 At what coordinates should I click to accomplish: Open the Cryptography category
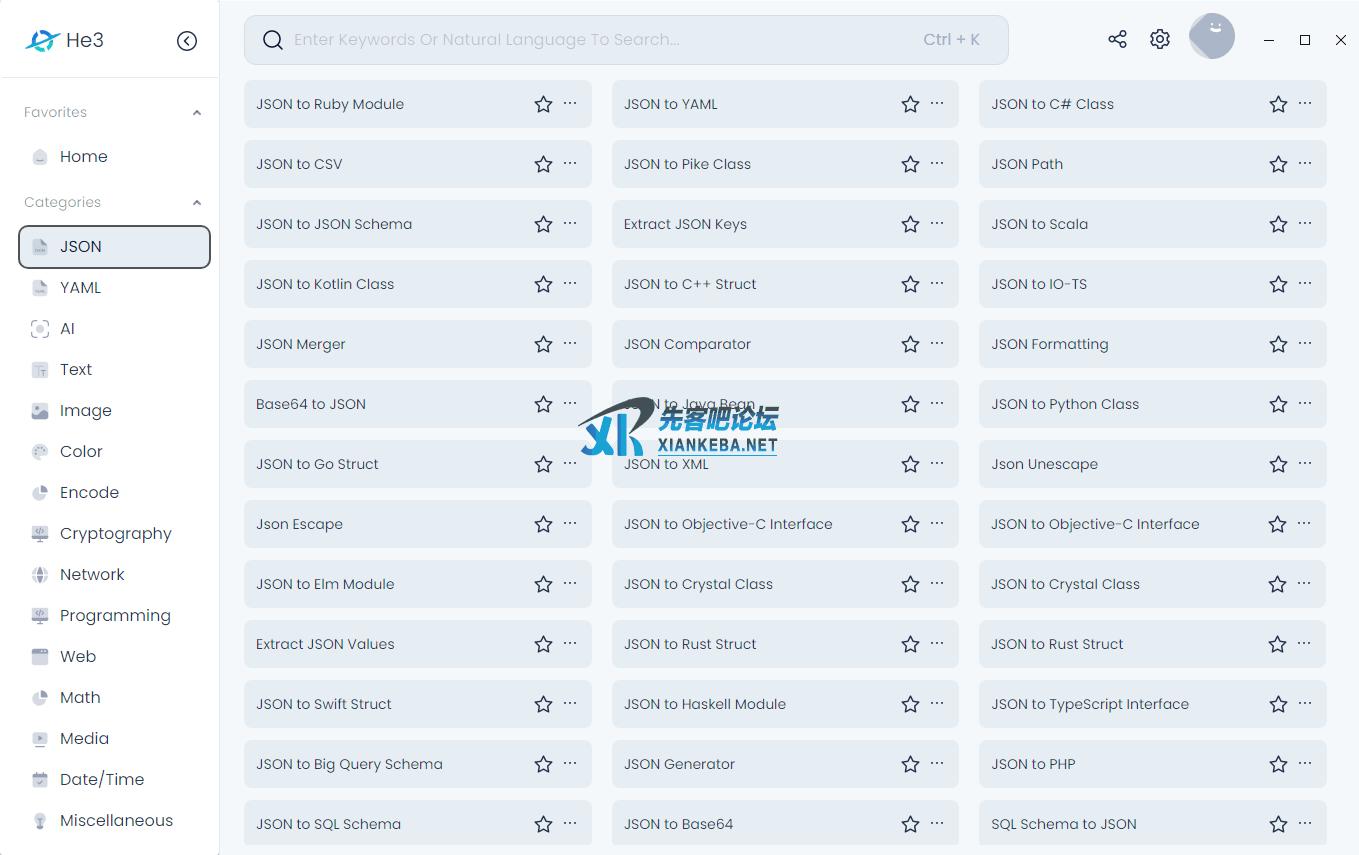115,534
